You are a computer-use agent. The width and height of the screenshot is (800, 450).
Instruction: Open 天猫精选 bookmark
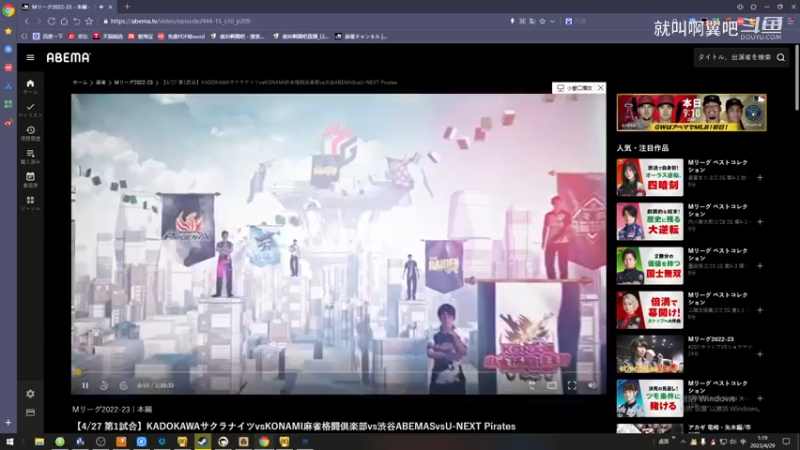[x=108, y=37]
